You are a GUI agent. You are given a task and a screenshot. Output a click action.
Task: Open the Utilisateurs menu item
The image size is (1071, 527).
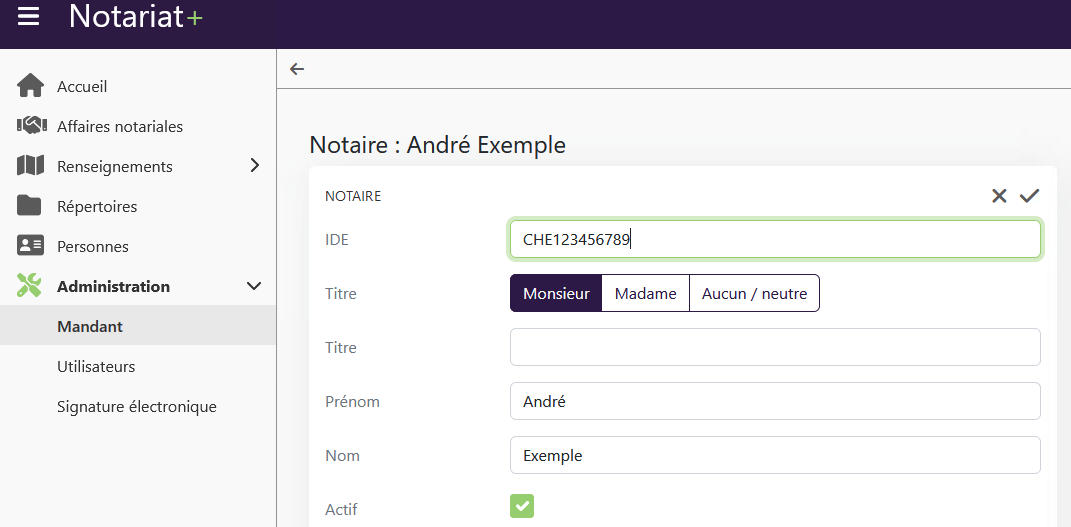pos(96,366)
